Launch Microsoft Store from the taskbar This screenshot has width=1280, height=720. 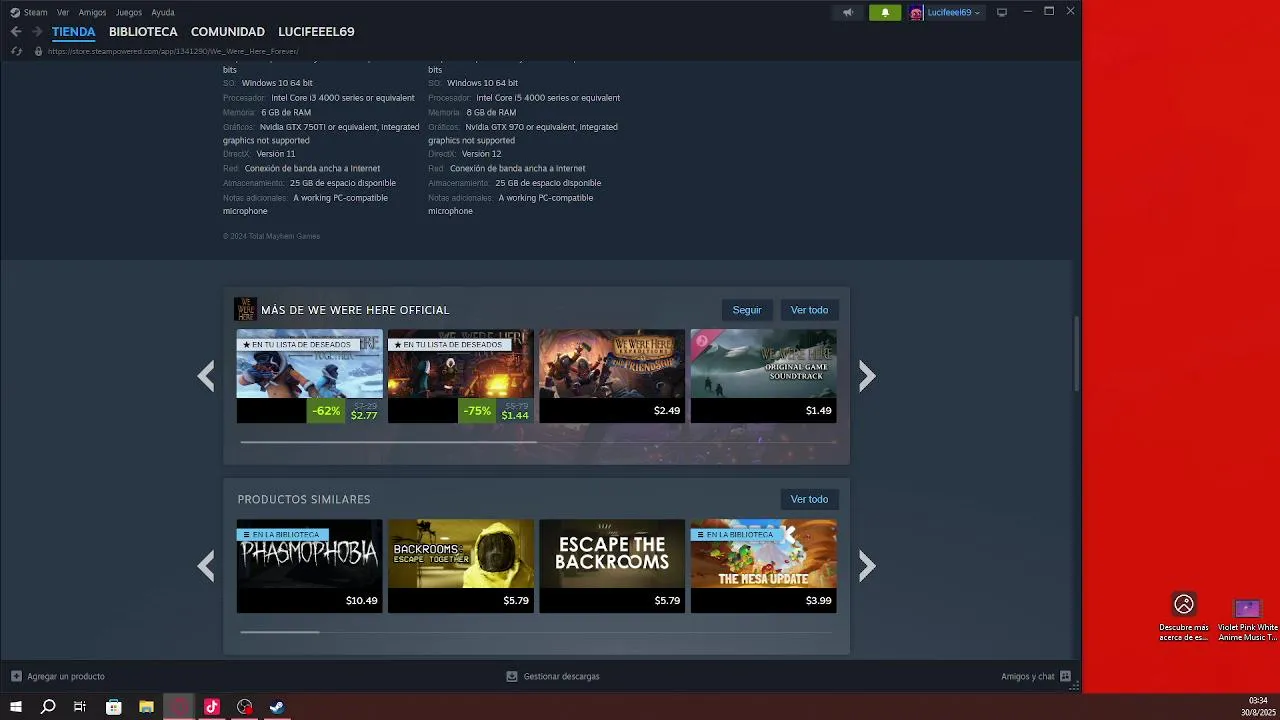[114, 707]
